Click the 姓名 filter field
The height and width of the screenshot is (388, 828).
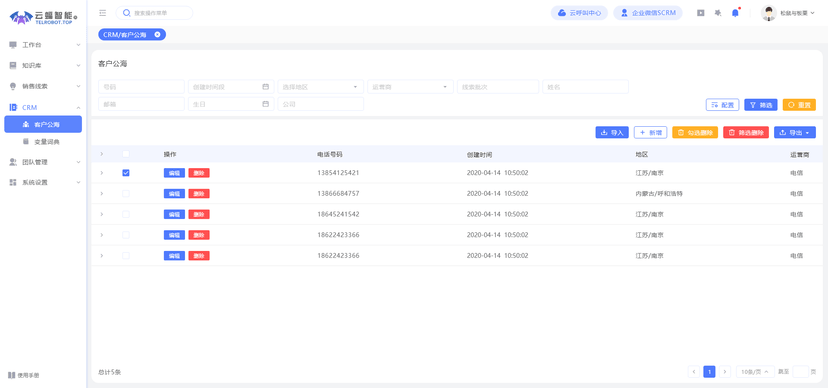click(x=585, y=87)
